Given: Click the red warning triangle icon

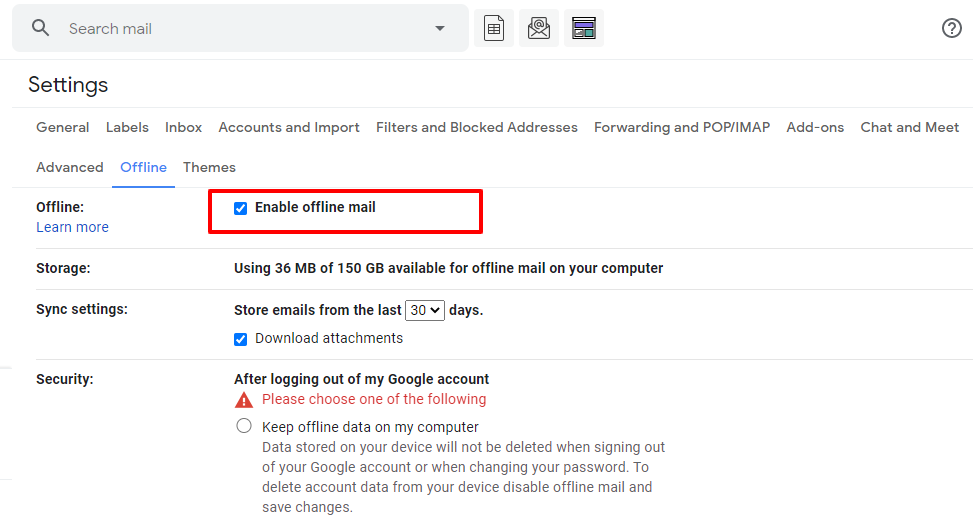Looking at the screenshot, I should pos(244,400).
